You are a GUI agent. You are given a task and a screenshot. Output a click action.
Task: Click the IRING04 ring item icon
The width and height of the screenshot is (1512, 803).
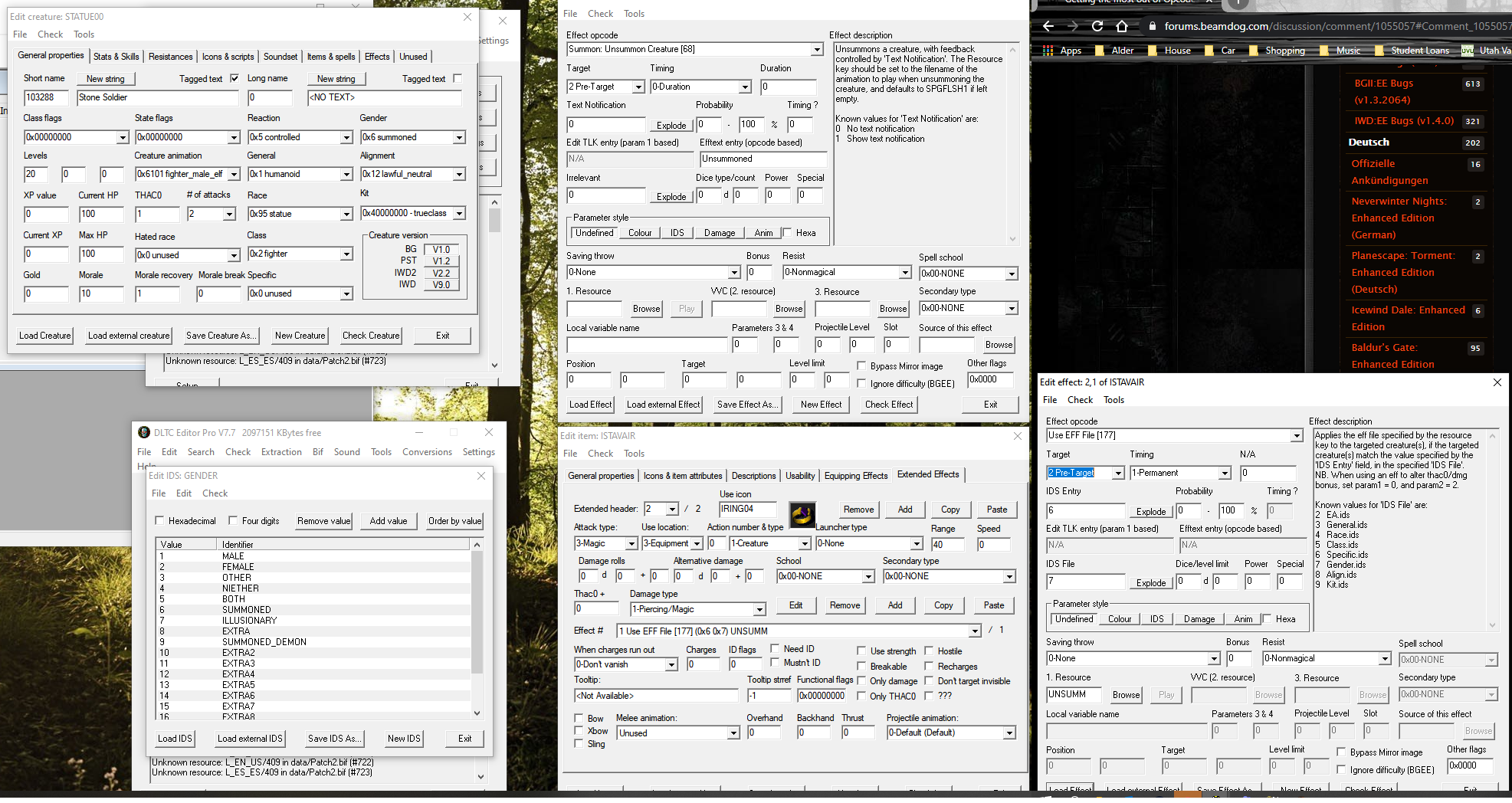coord(802,515)
